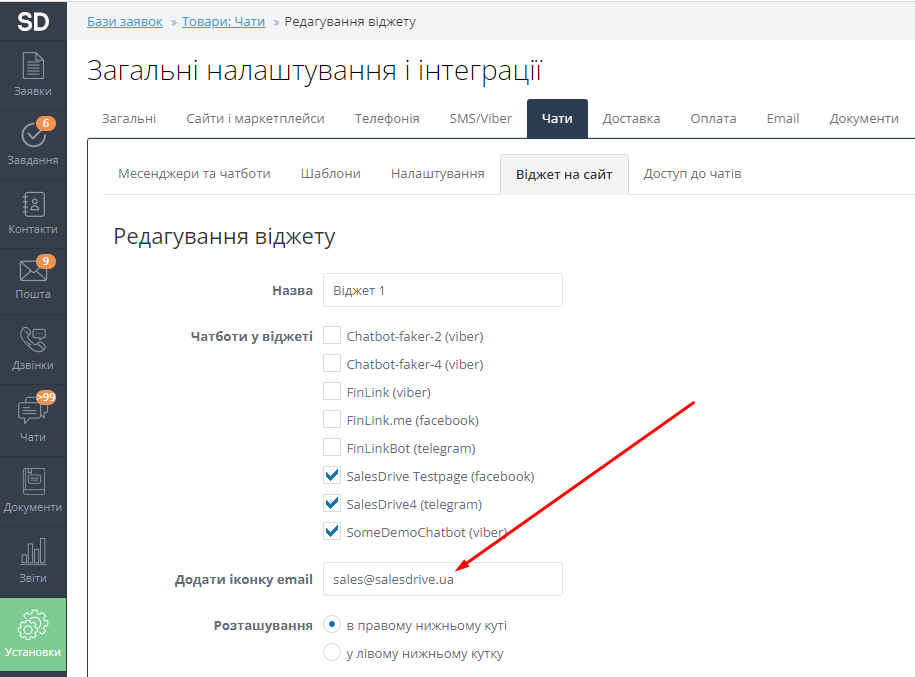Image resolution: width=915 pixels, height=677 pixels.
Task: Uncheck SalesDrive Testpage (facebook)
Action: coord(332,476)
